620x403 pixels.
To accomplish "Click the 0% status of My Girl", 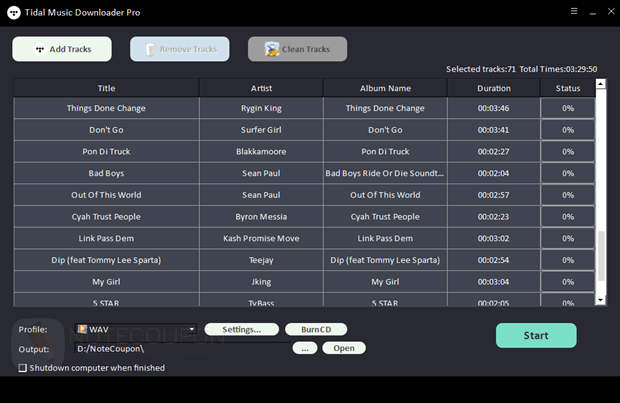I will [x=568, y=282].
